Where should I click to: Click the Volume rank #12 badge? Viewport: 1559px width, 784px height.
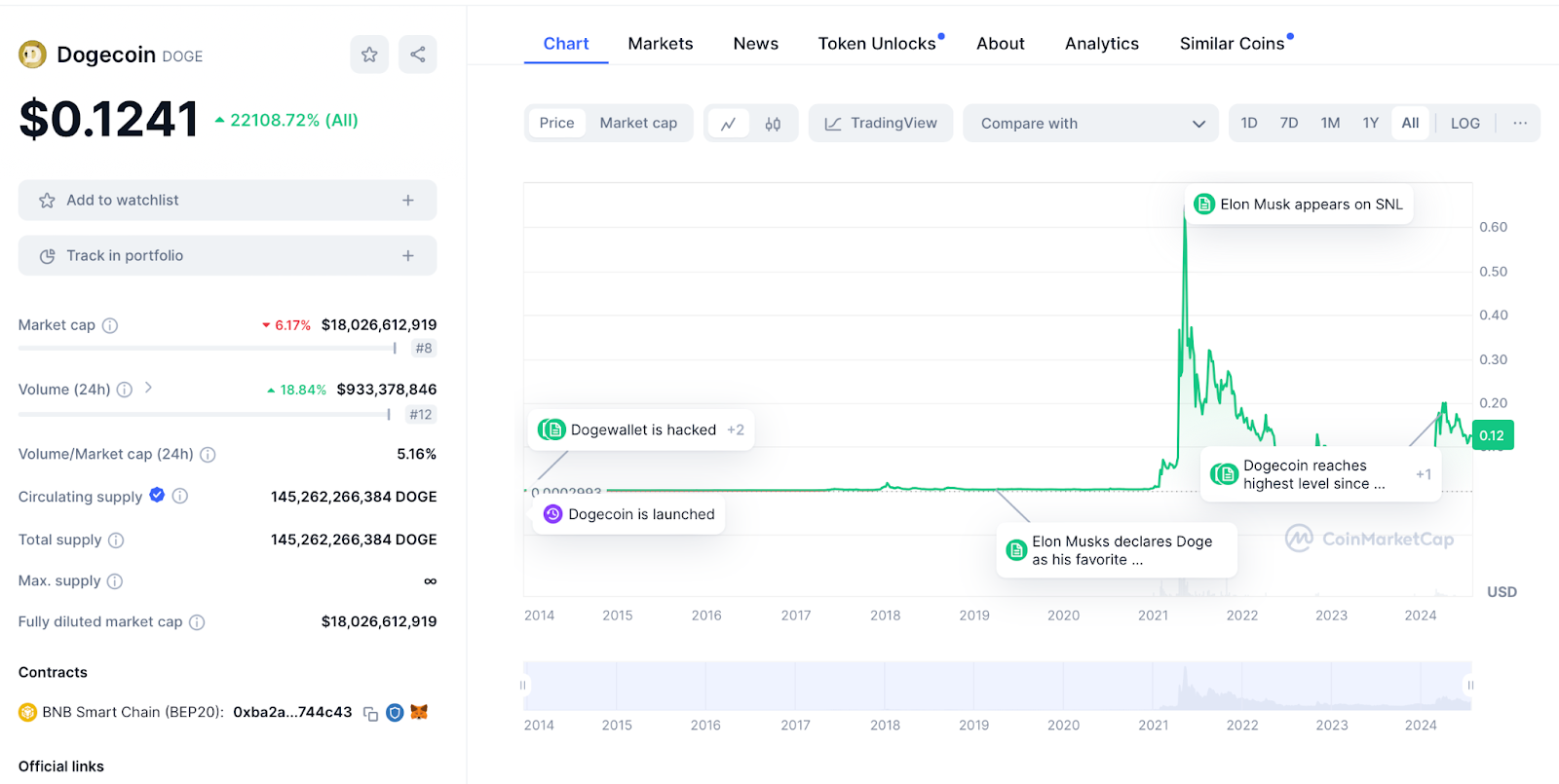[421, 415]
